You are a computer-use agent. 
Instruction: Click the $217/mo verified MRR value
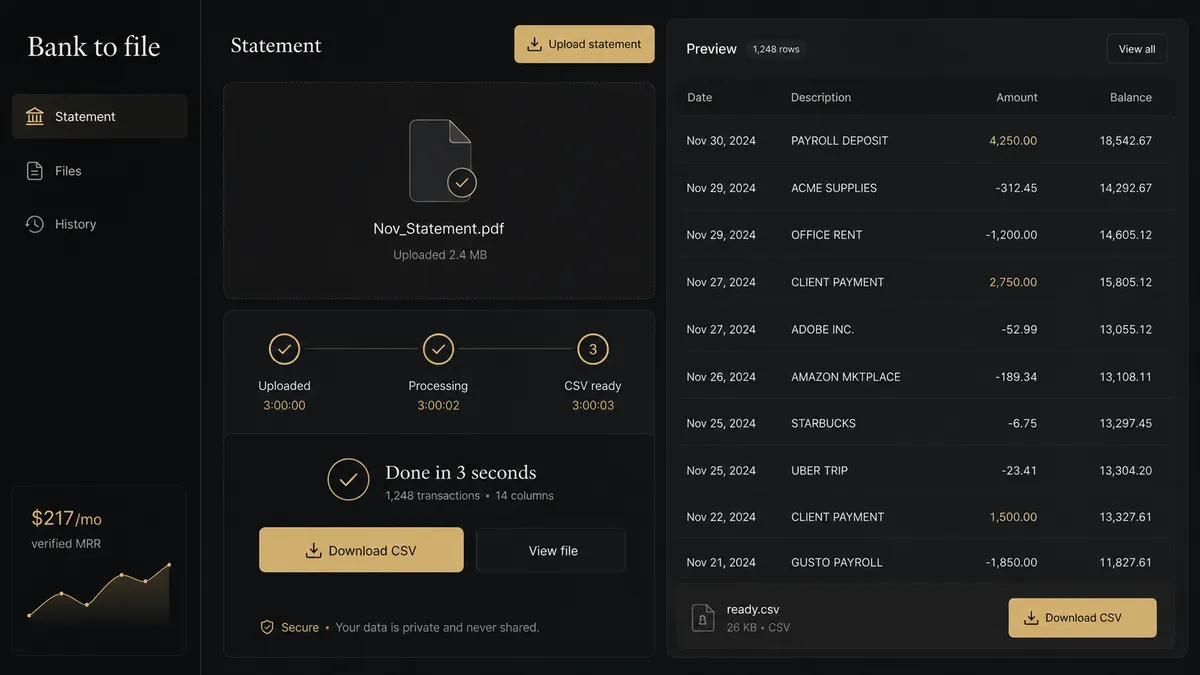(x=66, y=518)
